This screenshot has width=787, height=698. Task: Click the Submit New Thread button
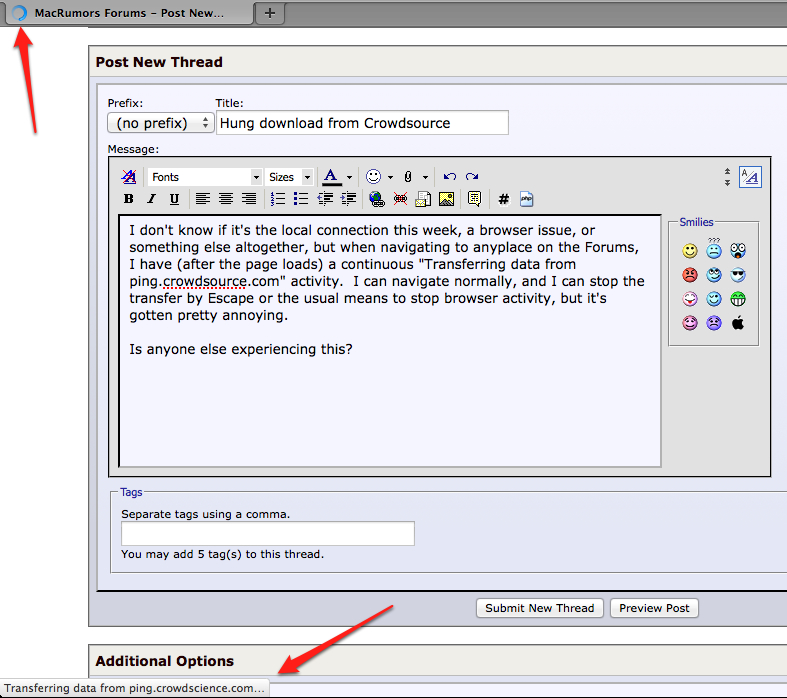540,608
